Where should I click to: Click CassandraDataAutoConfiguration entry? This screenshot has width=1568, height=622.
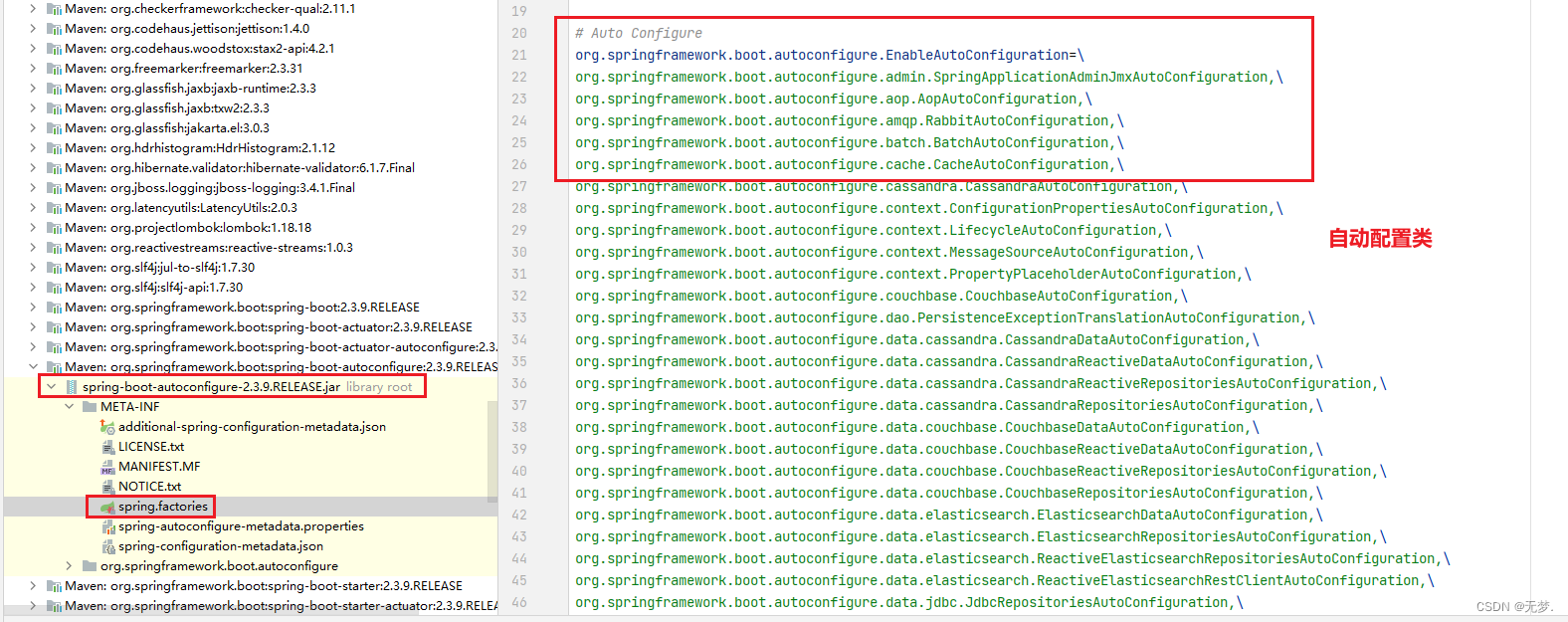(916, 339)
